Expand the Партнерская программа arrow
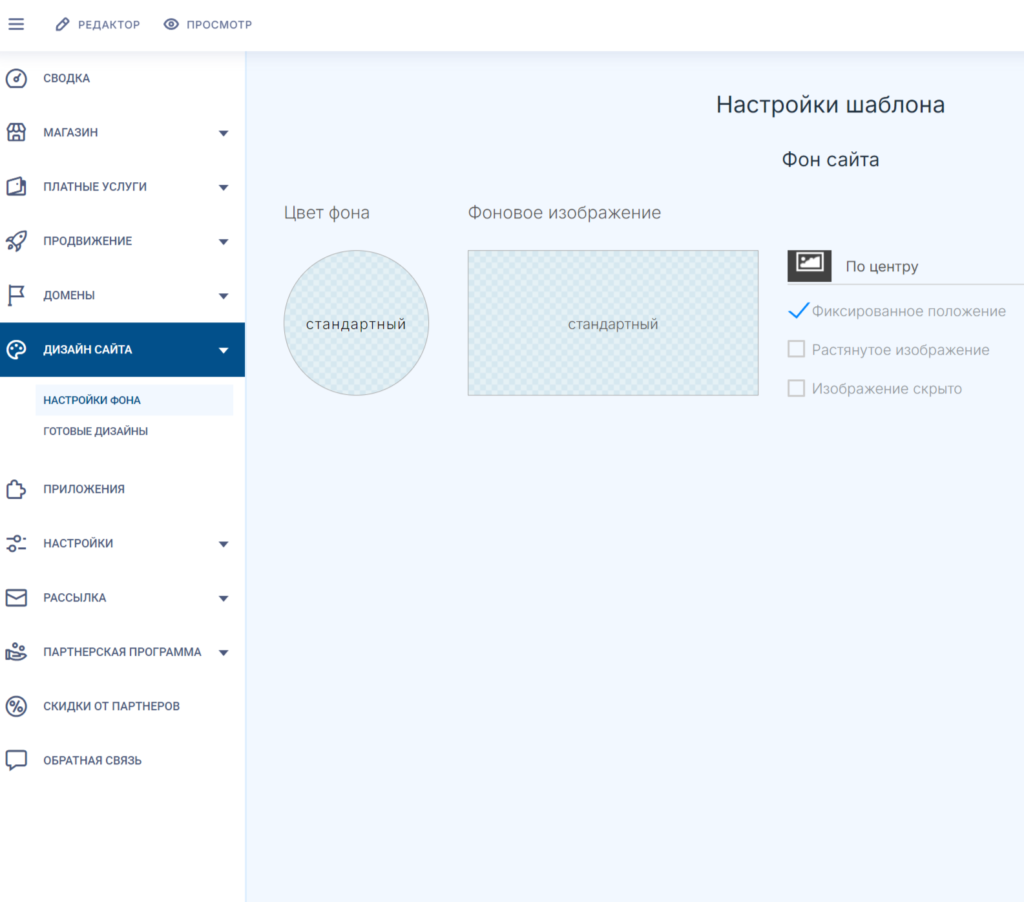This screenshot has height=902, width=1024. tap(223, 652)
